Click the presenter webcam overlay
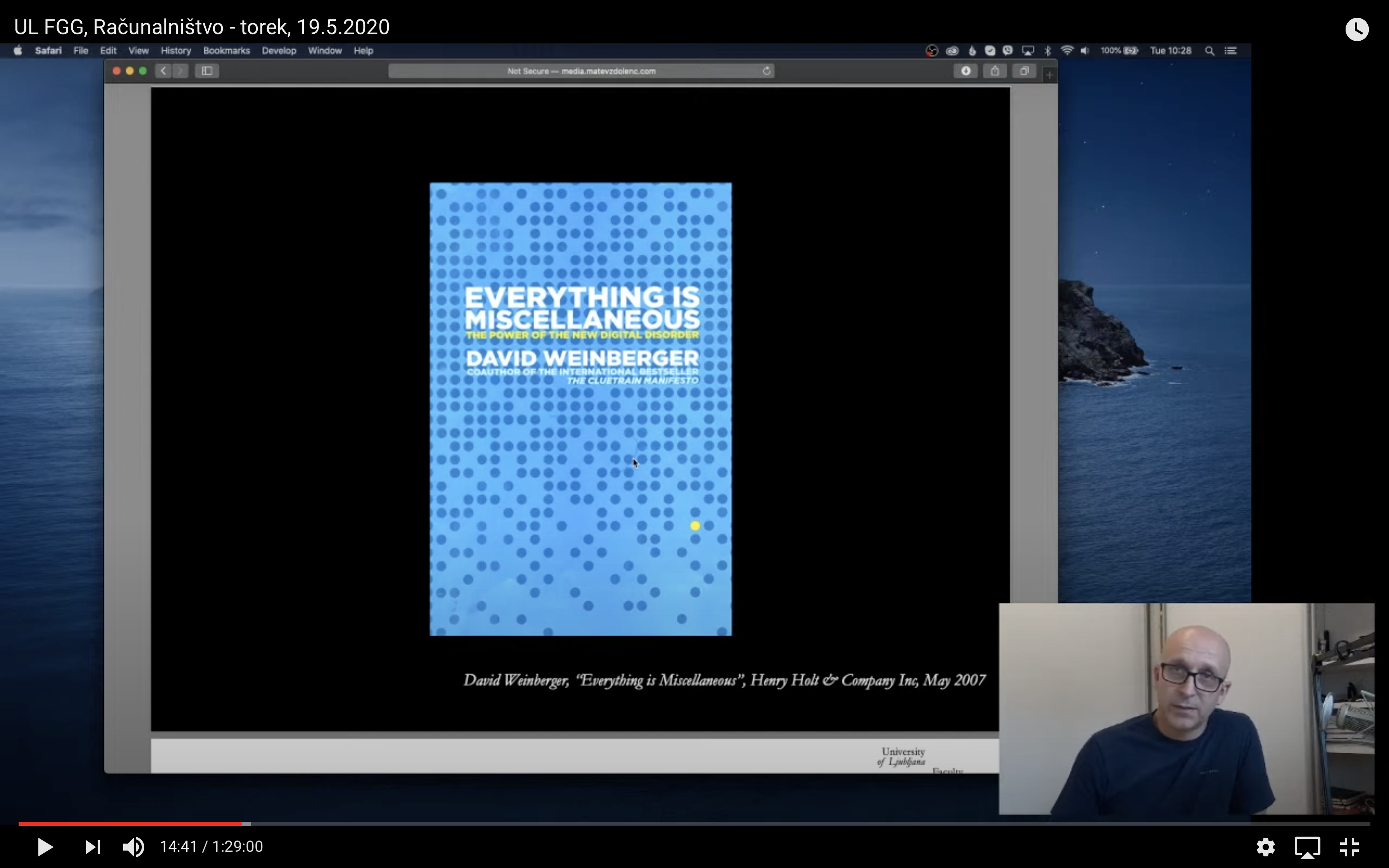1389x868 pixels. pos(1186,708)
